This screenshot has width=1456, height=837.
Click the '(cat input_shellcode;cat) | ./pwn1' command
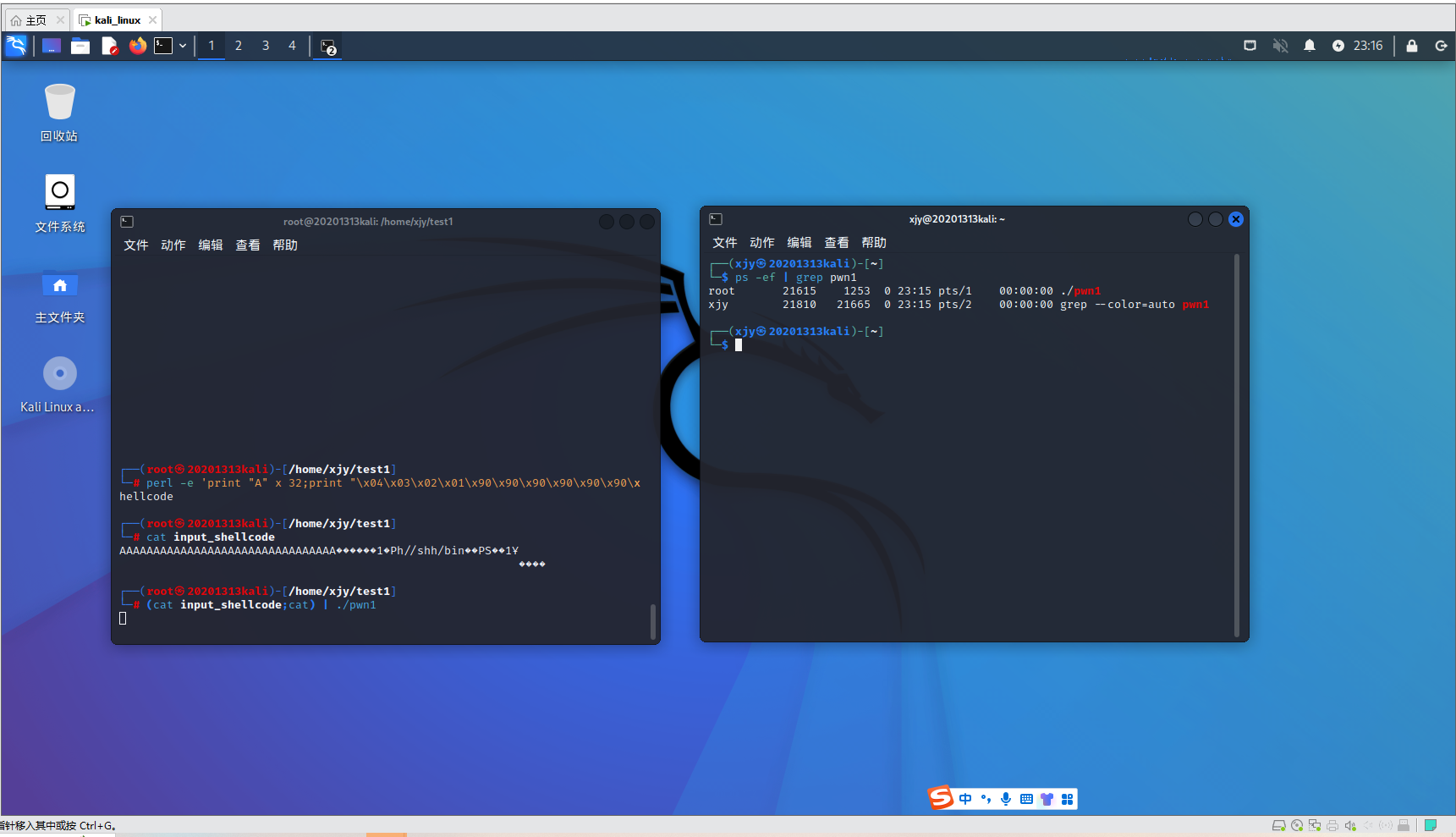pos(261,605)
